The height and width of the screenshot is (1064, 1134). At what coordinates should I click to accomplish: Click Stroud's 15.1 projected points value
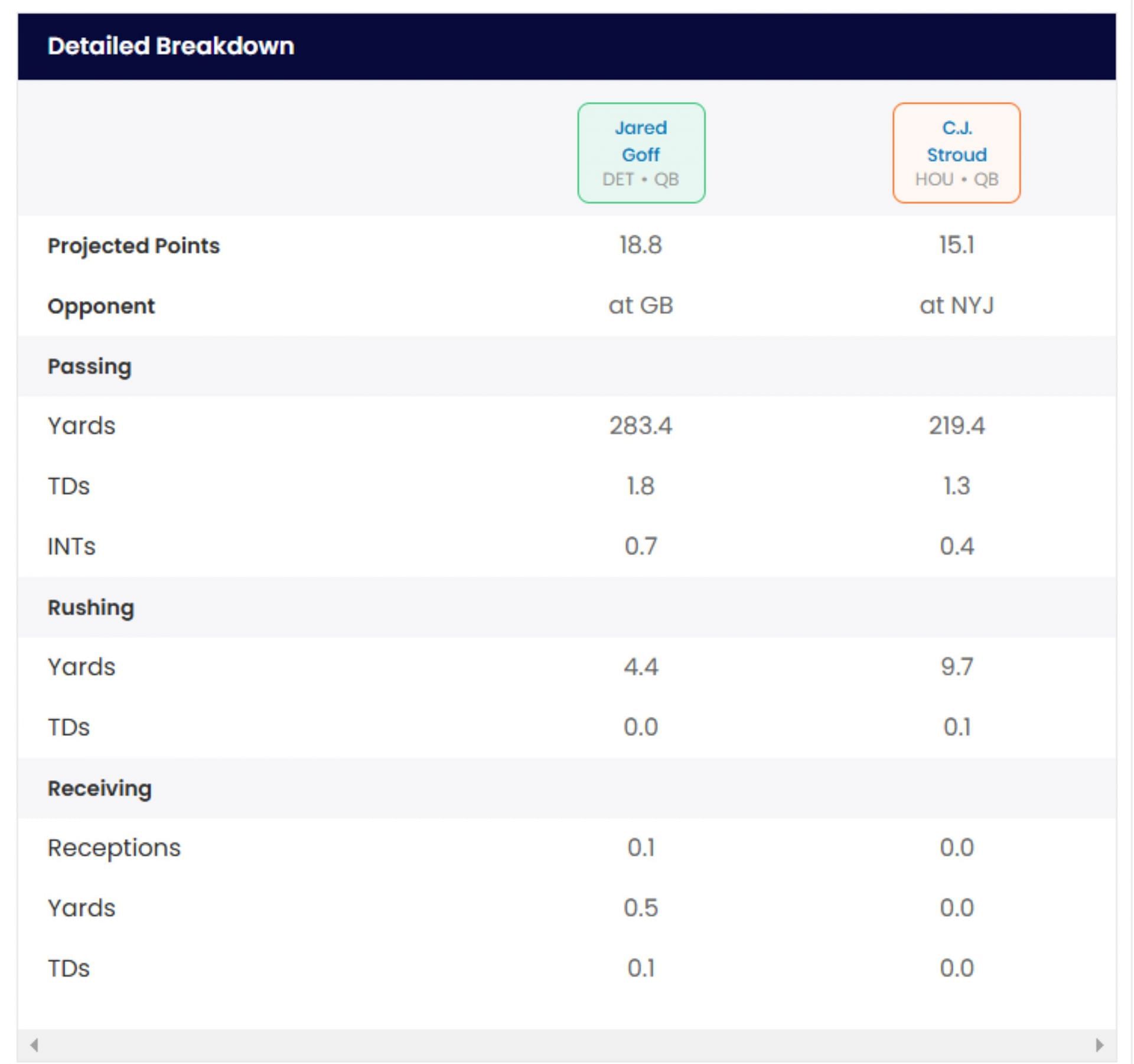pyautogui.click(x=956, y=245)
